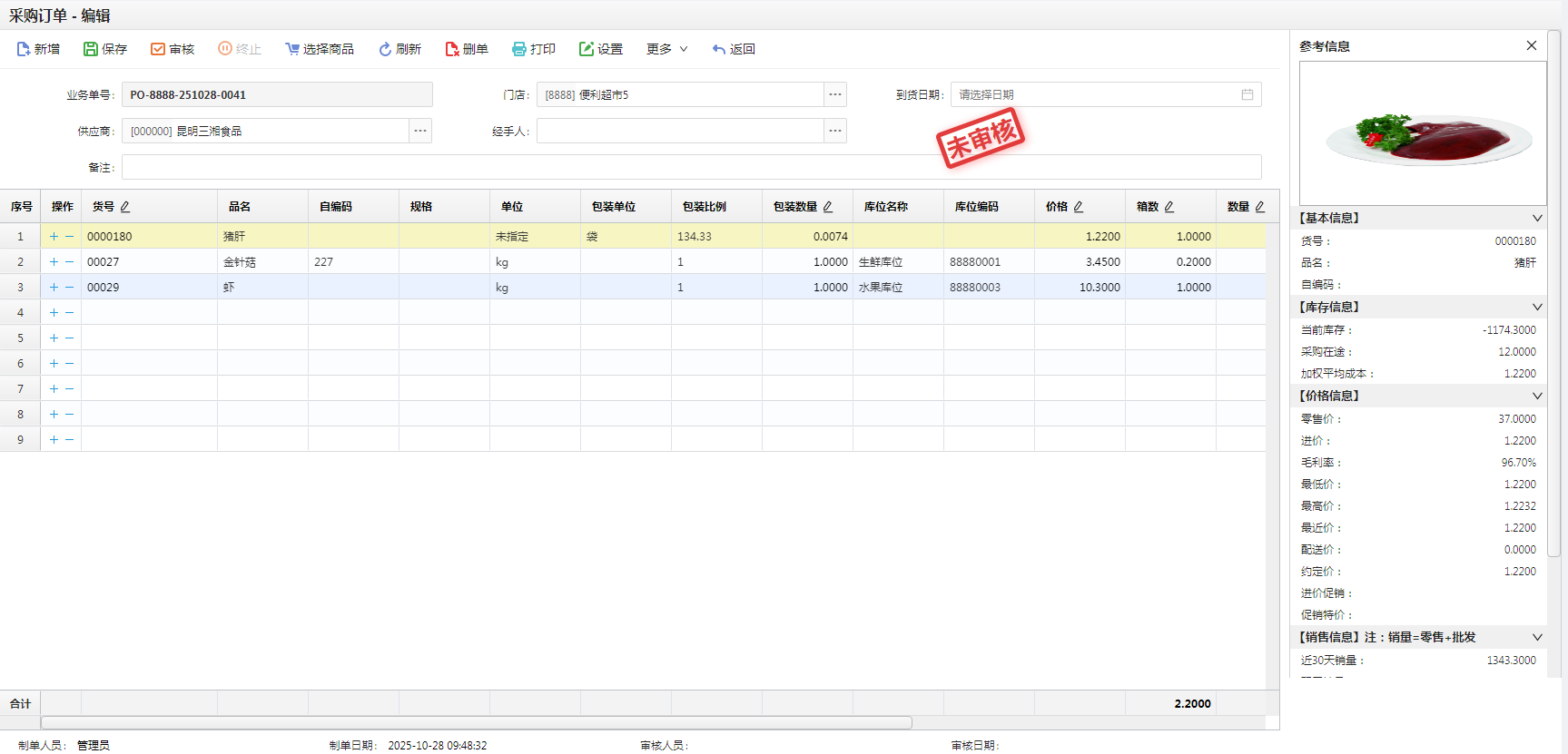The image size is (1568, 754).
Task: Print the purchase order via 打印
Action: pos(519,49)
